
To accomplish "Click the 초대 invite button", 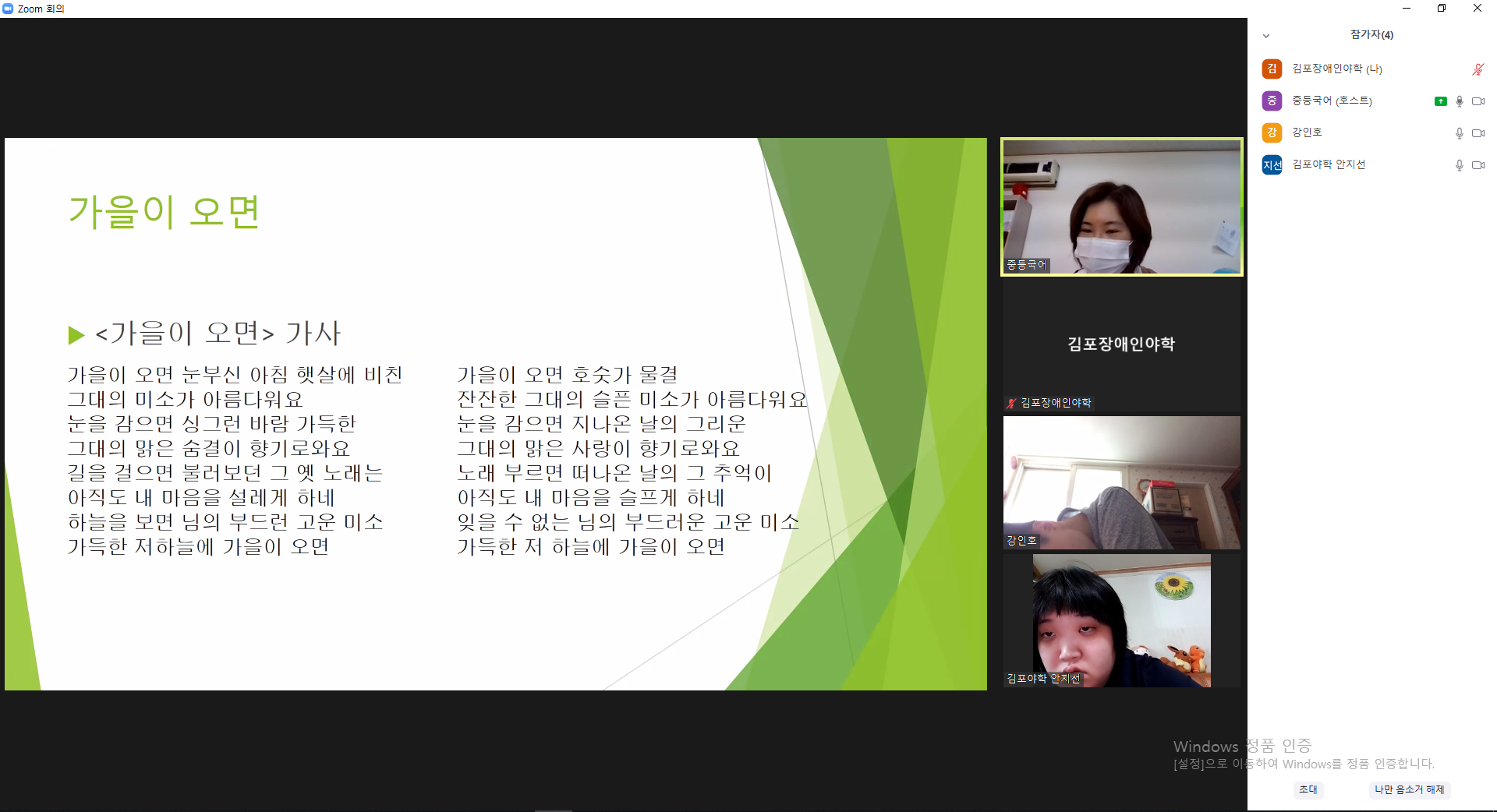I will coord(1308,789).
